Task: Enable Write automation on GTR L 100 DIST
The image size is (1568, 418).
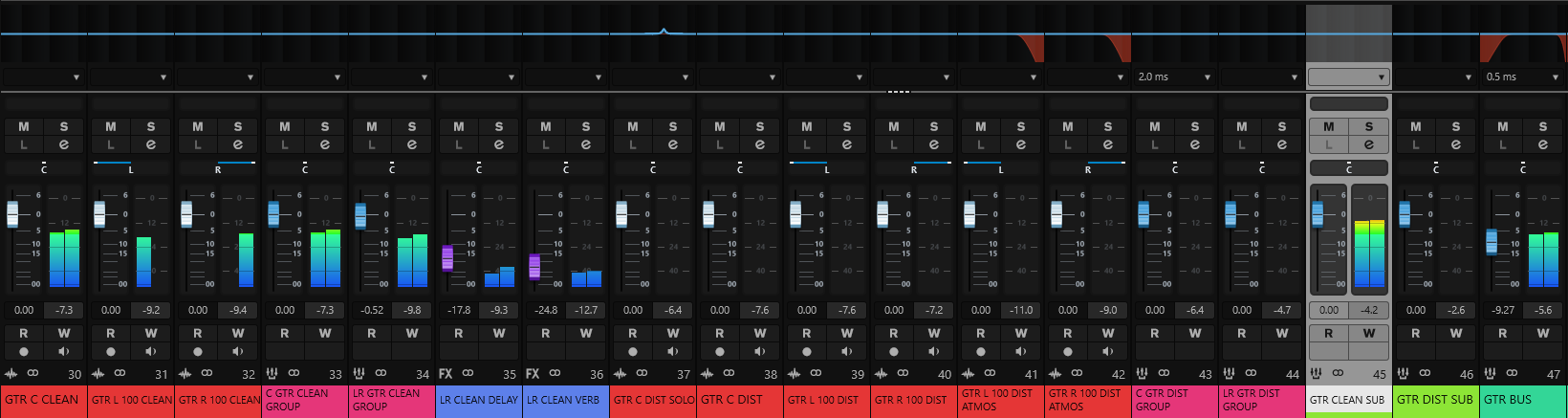Action: [x=847, y=333]
